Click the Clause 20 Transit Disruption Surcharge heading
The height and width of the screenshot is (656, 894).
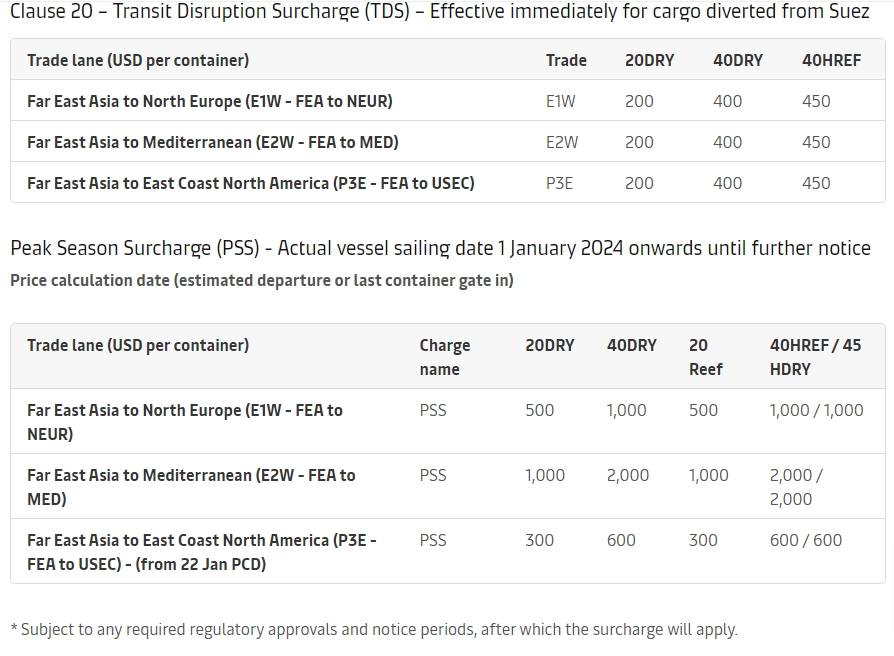pyautogui.click(x=440, y=11)
